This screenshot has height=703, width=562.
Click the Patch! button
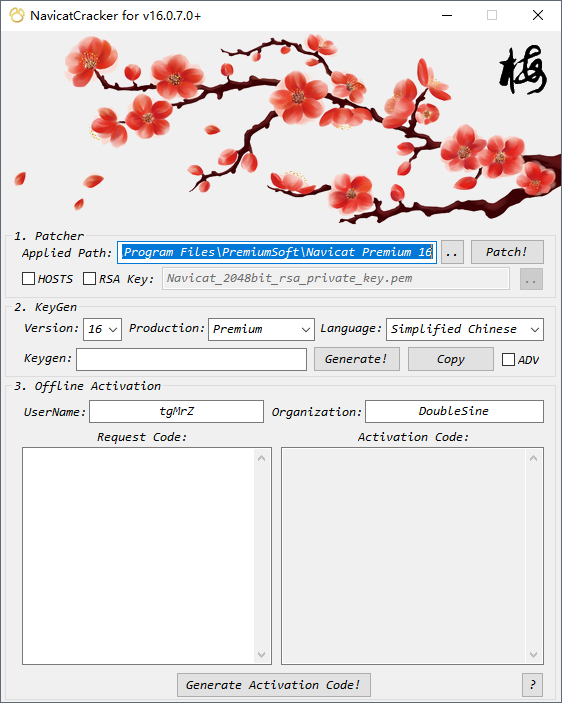[507, 252]
